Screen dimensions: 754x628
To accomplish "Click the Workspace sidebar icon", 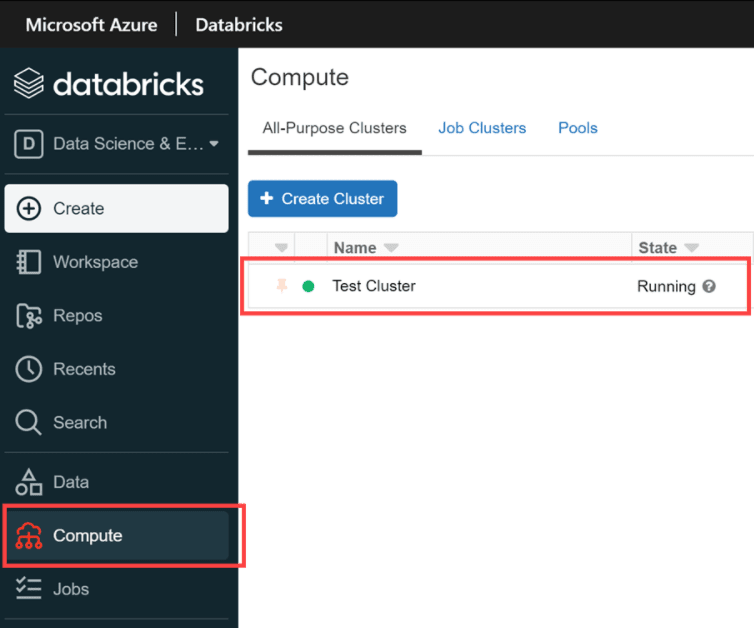I will (x=29, y=262).
